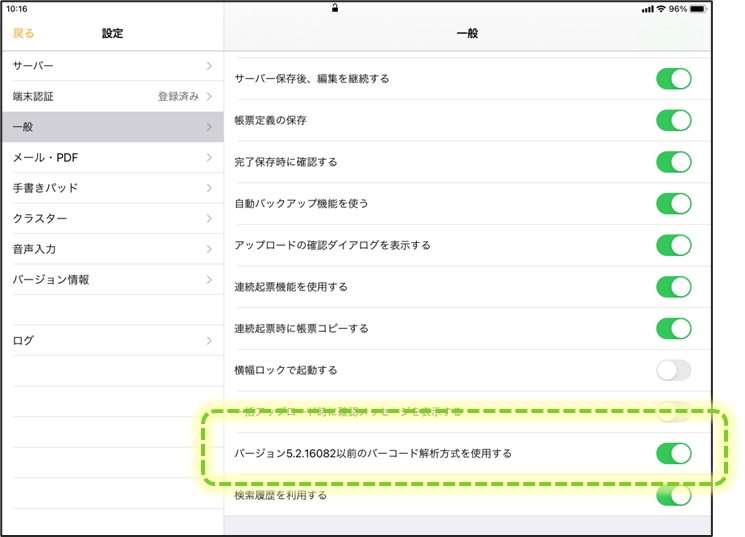Toggle バージョン5.2.16082以前のバーコード解析方式 switch
Screen dimensions: 745x537
click(674, 453)
